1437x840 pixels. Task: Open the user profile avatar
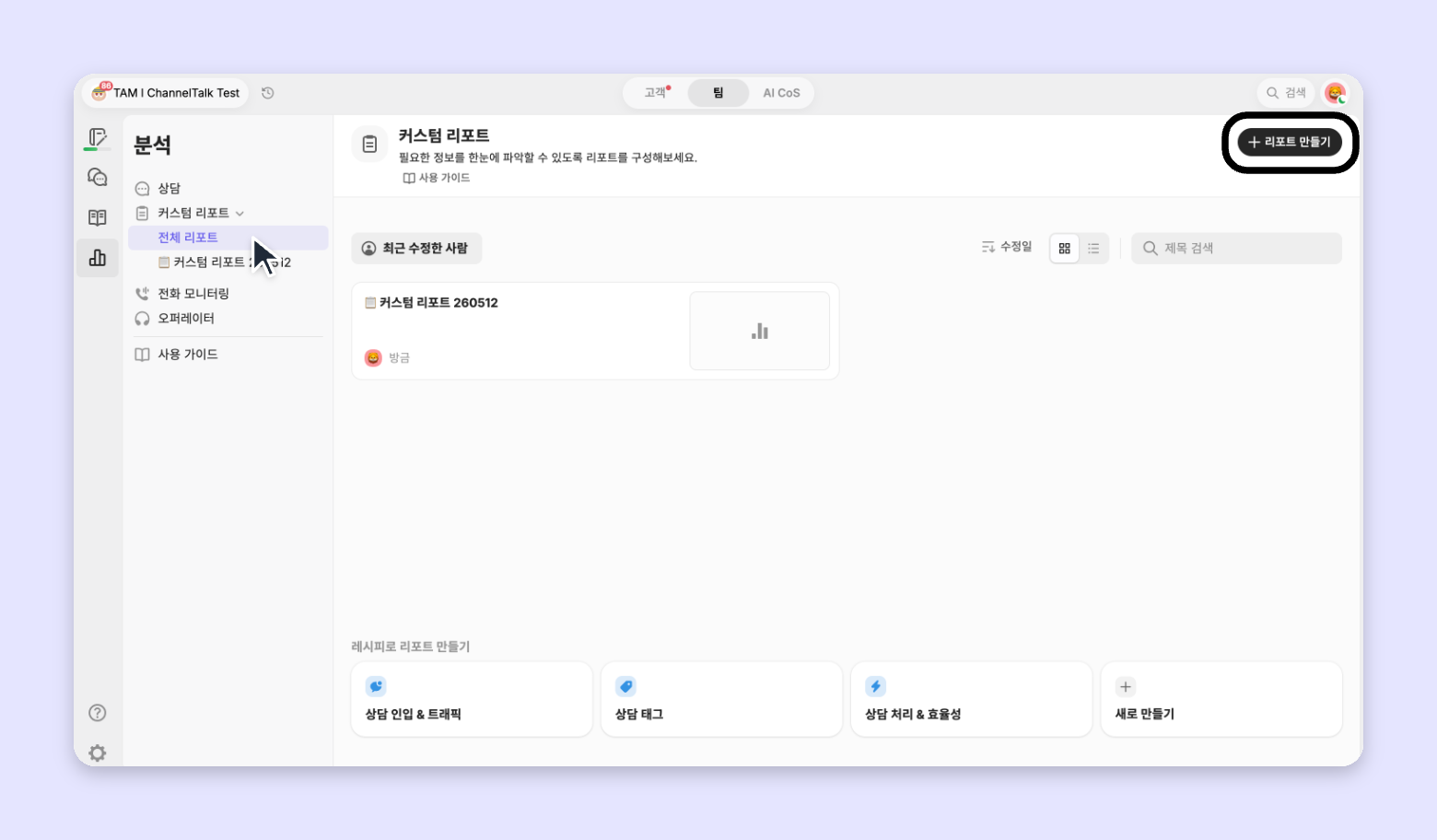(x=1335, y=93)
